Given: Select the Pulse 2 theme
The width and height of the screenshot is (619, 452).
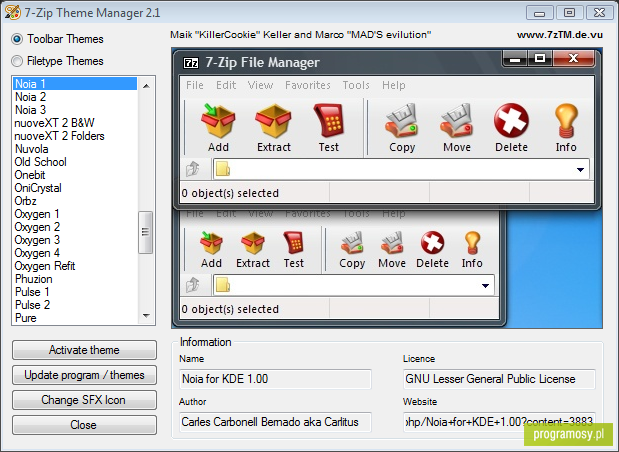Looking at the screenshot, I should click(75, 305).
